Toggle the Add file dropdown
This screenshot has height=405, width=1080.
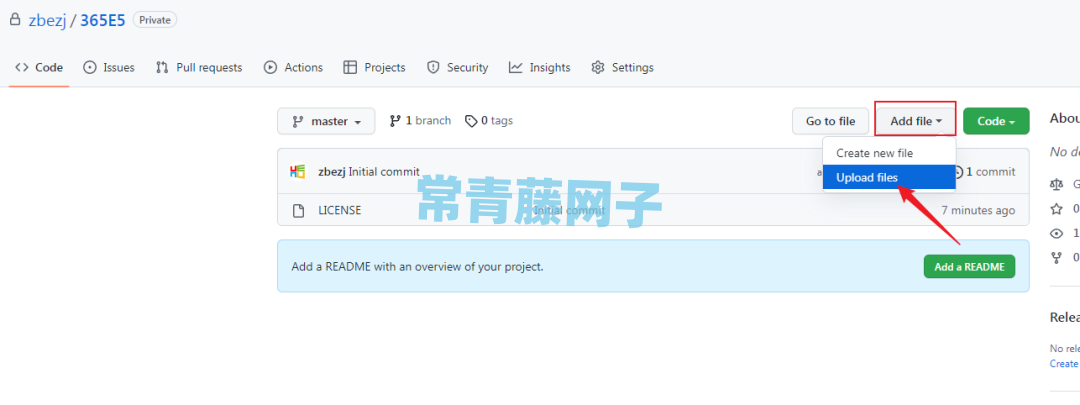tap(915, 121)
